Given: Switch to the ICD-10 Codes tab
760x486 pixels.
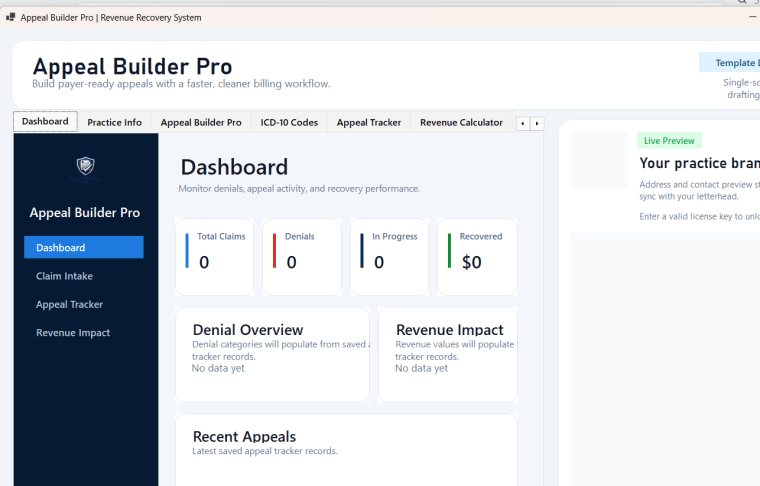Looking at the screenshot, I should pos(289,123).
